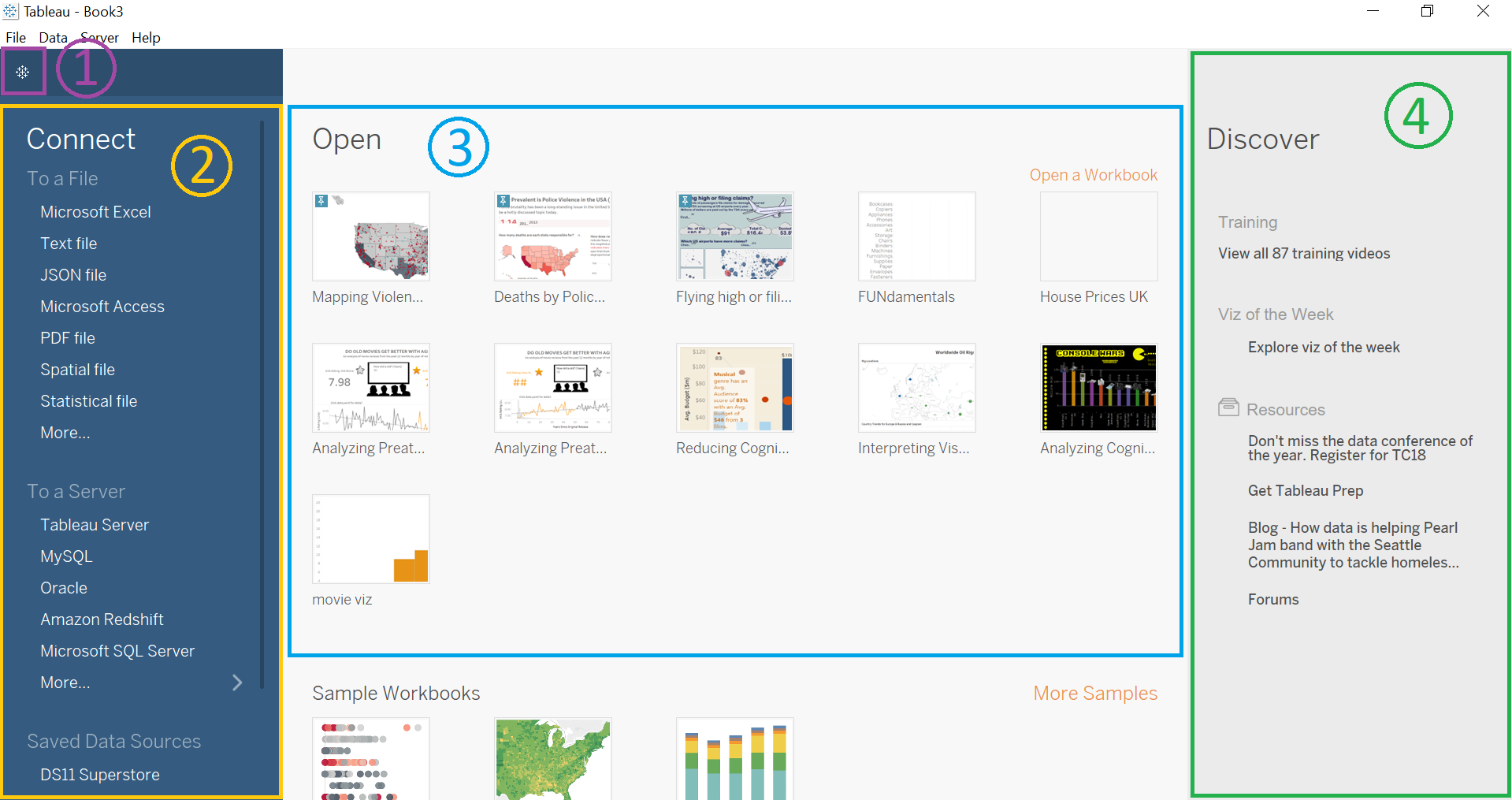Open the Server menu
The image size is (1512, 800).
[99, 37]
